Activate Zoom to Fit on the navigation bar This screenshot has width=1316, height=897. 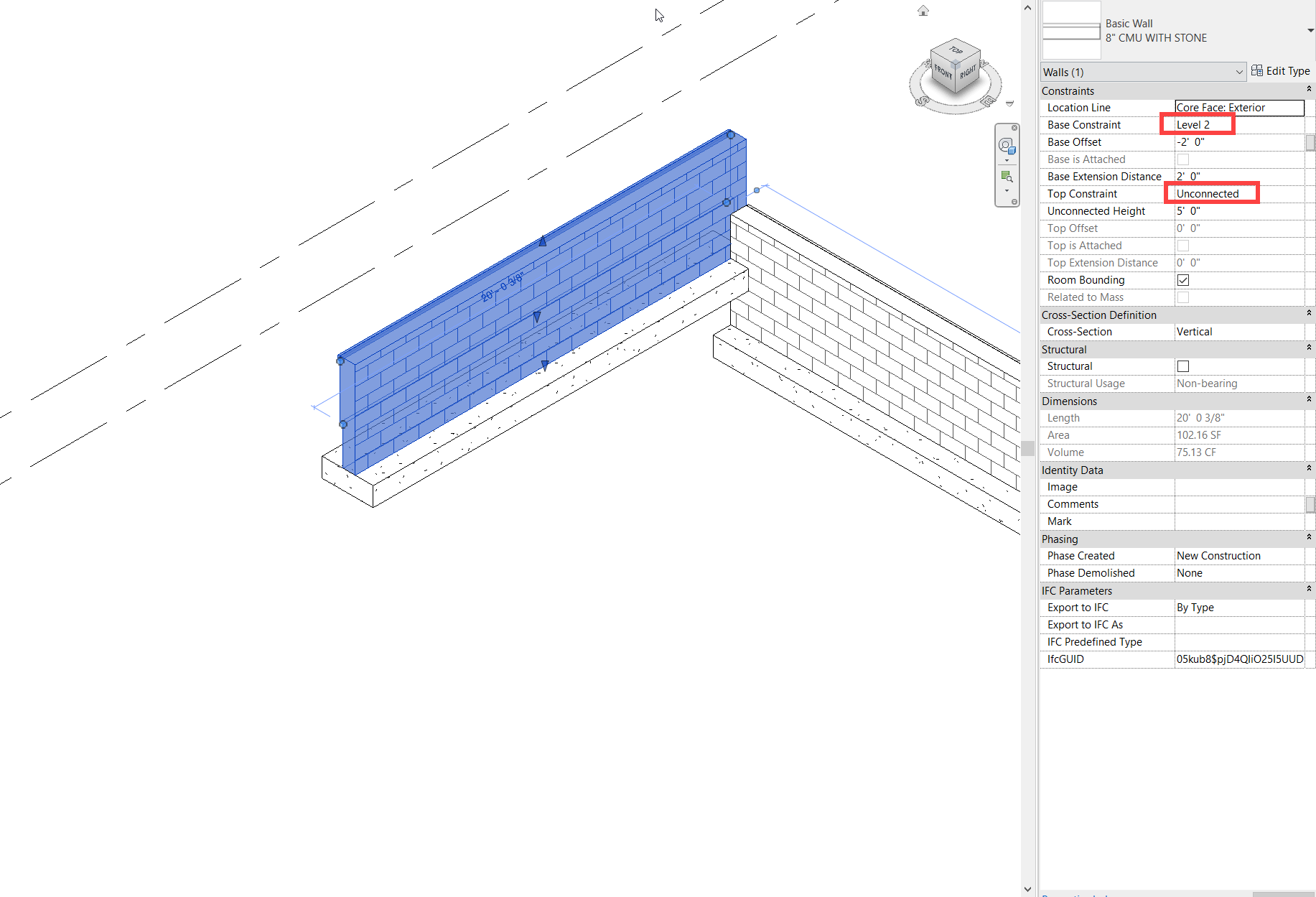[x=1006, y=176]
